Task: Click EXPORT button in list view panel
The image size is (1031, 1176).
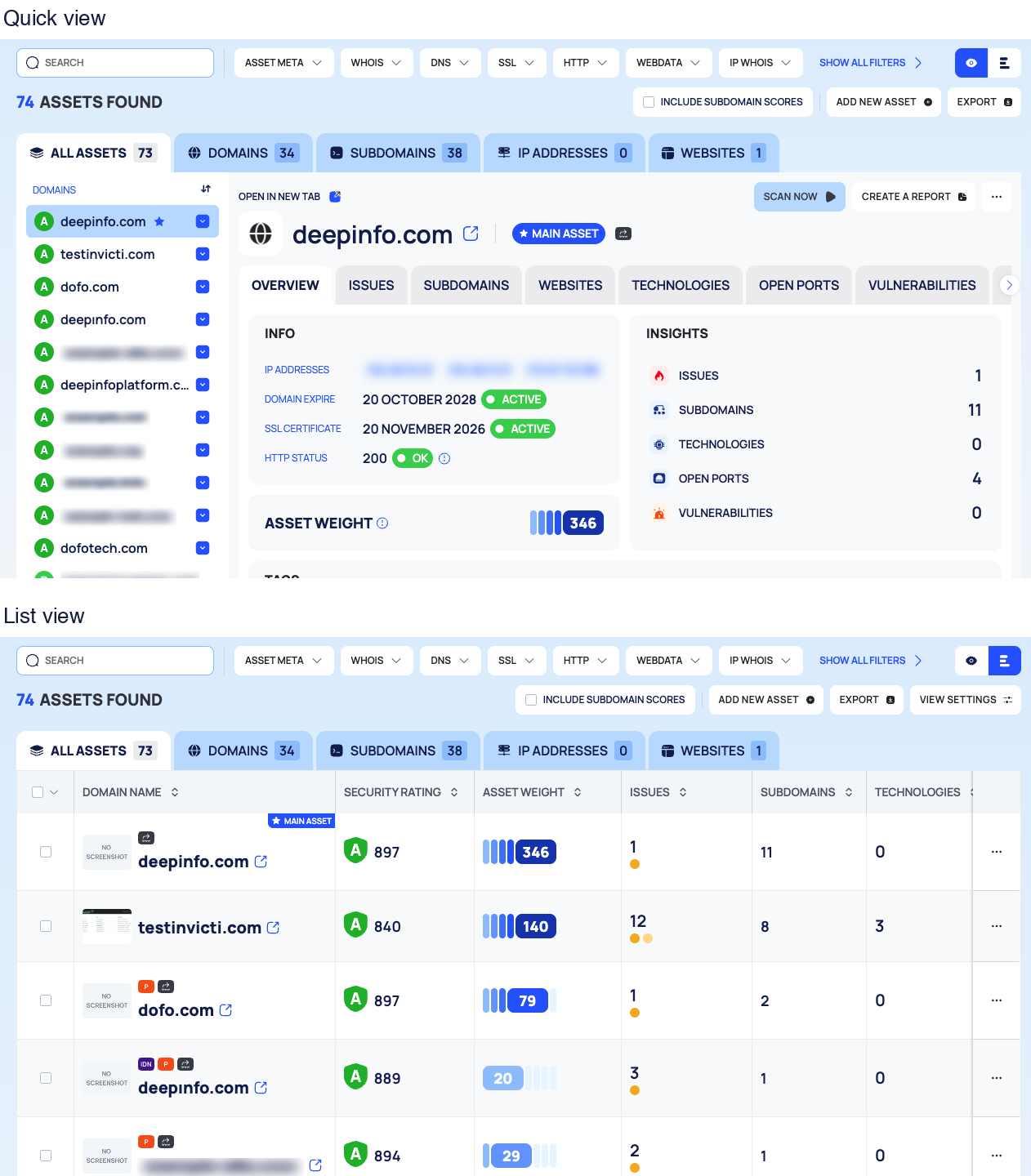Action: click(867, 700)
